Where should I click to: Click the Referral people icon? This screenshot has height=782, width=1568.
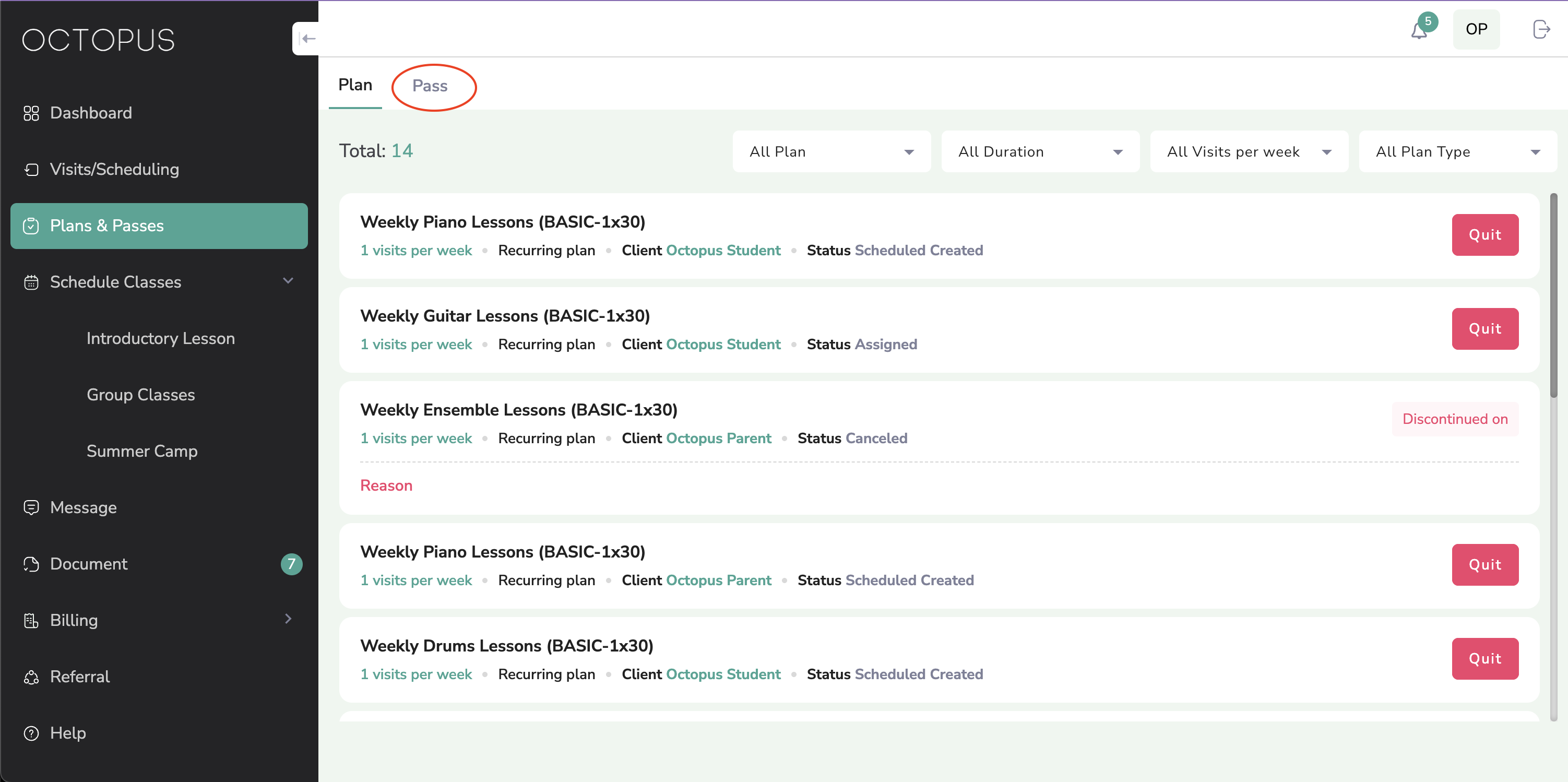(31, 677)
